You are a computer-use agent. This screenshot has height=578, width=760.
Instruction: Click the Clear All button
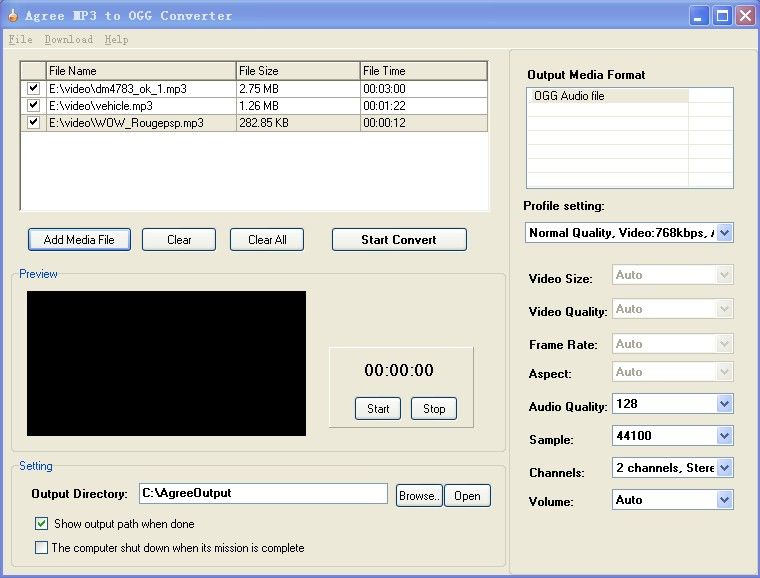pos(267,239)
